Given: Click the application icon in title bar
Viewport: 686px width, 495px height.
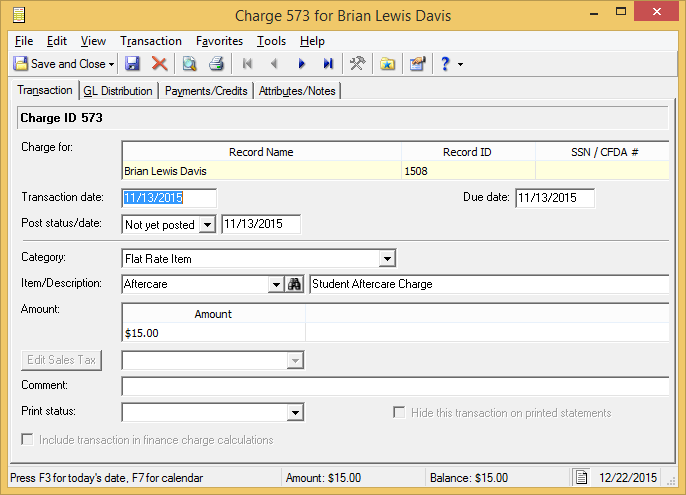Looking at the screenshot, I should tap(19, 15).
